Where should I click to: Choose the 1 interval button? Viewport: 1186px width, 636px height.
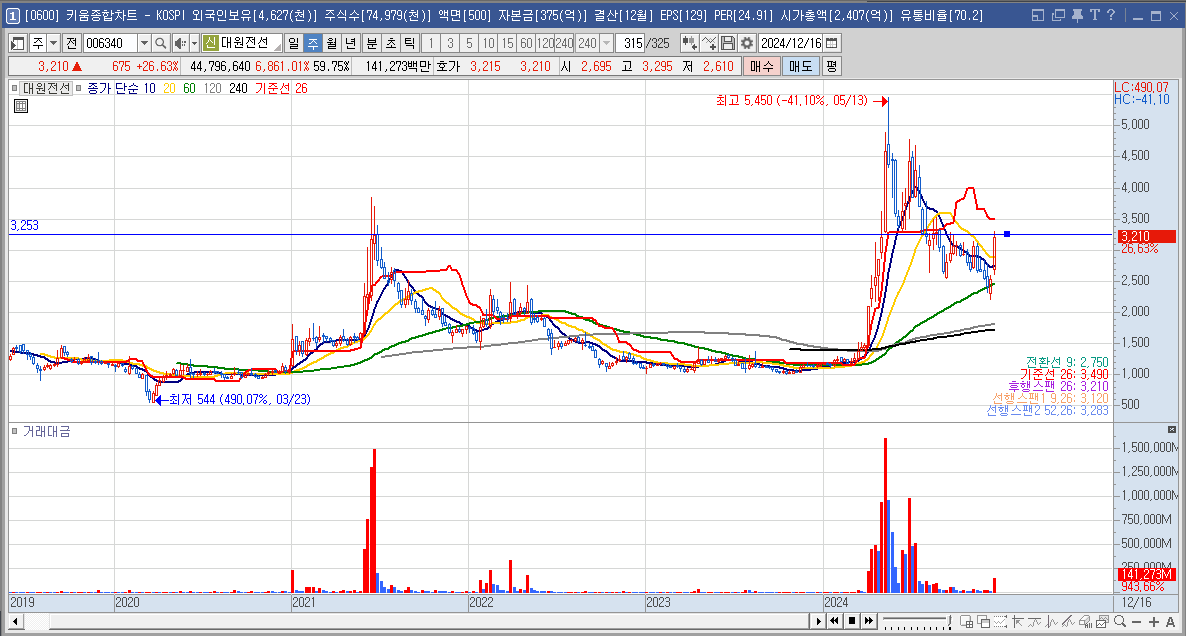[x=431, y=44]
